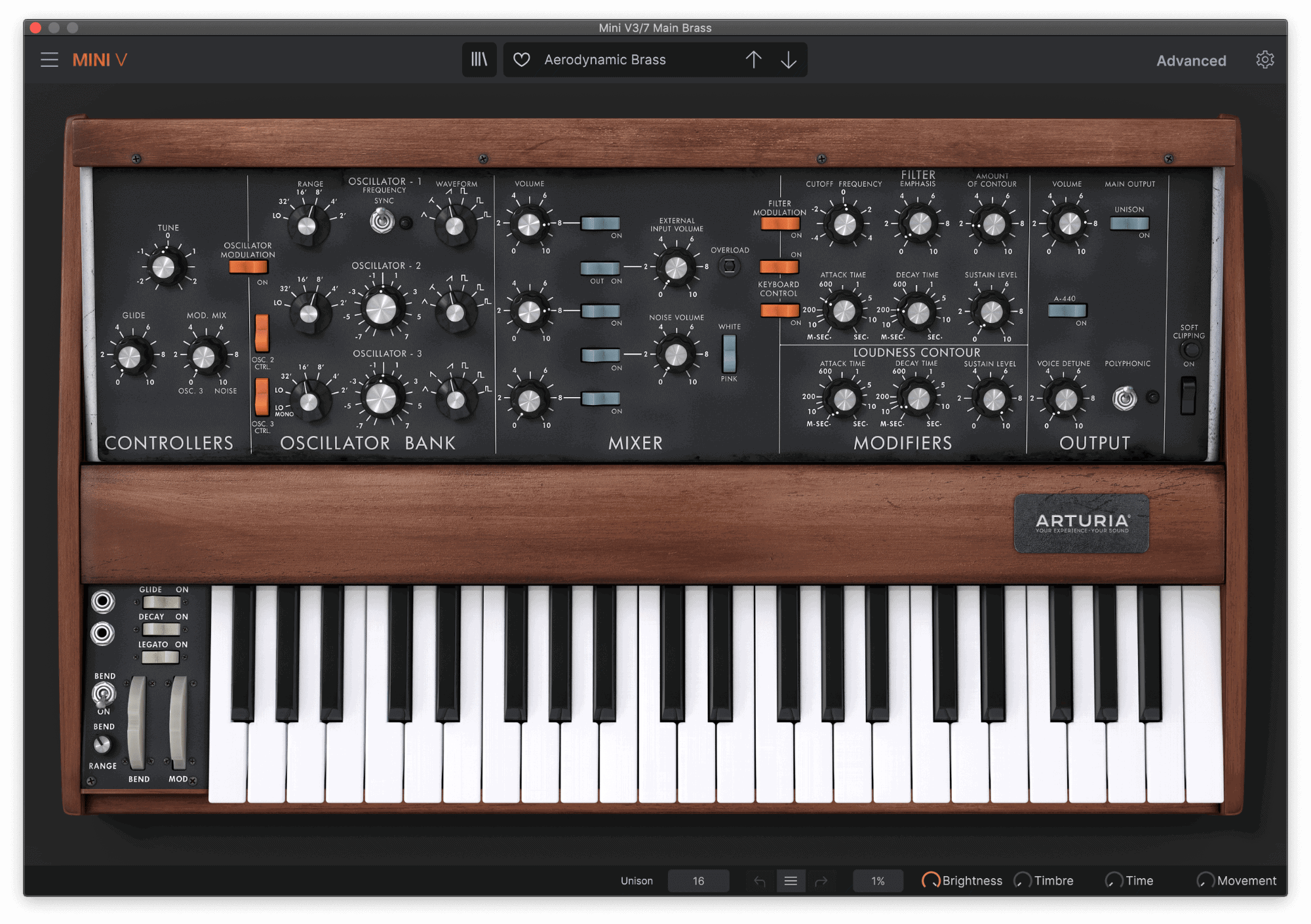Load the previous preset with the up arrow

[x=754, y=60]
